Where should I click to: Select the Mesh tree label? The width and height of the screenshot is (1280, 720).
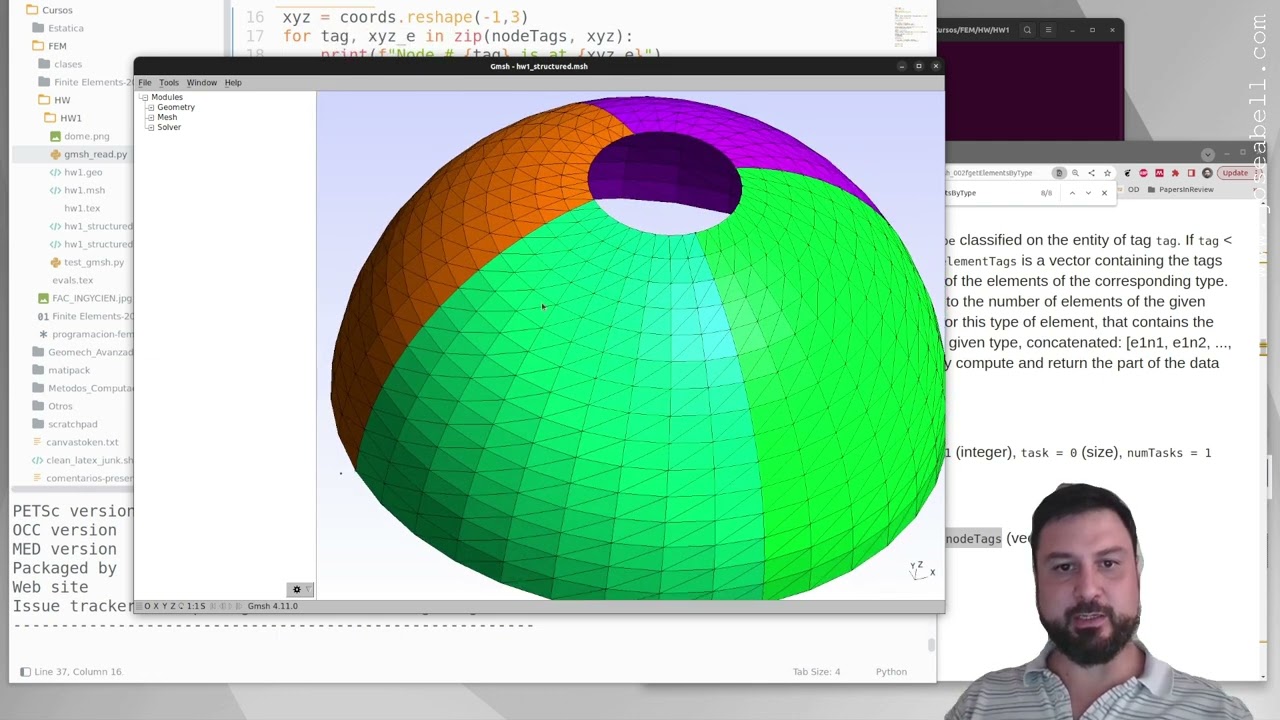(x=167, y=117)
